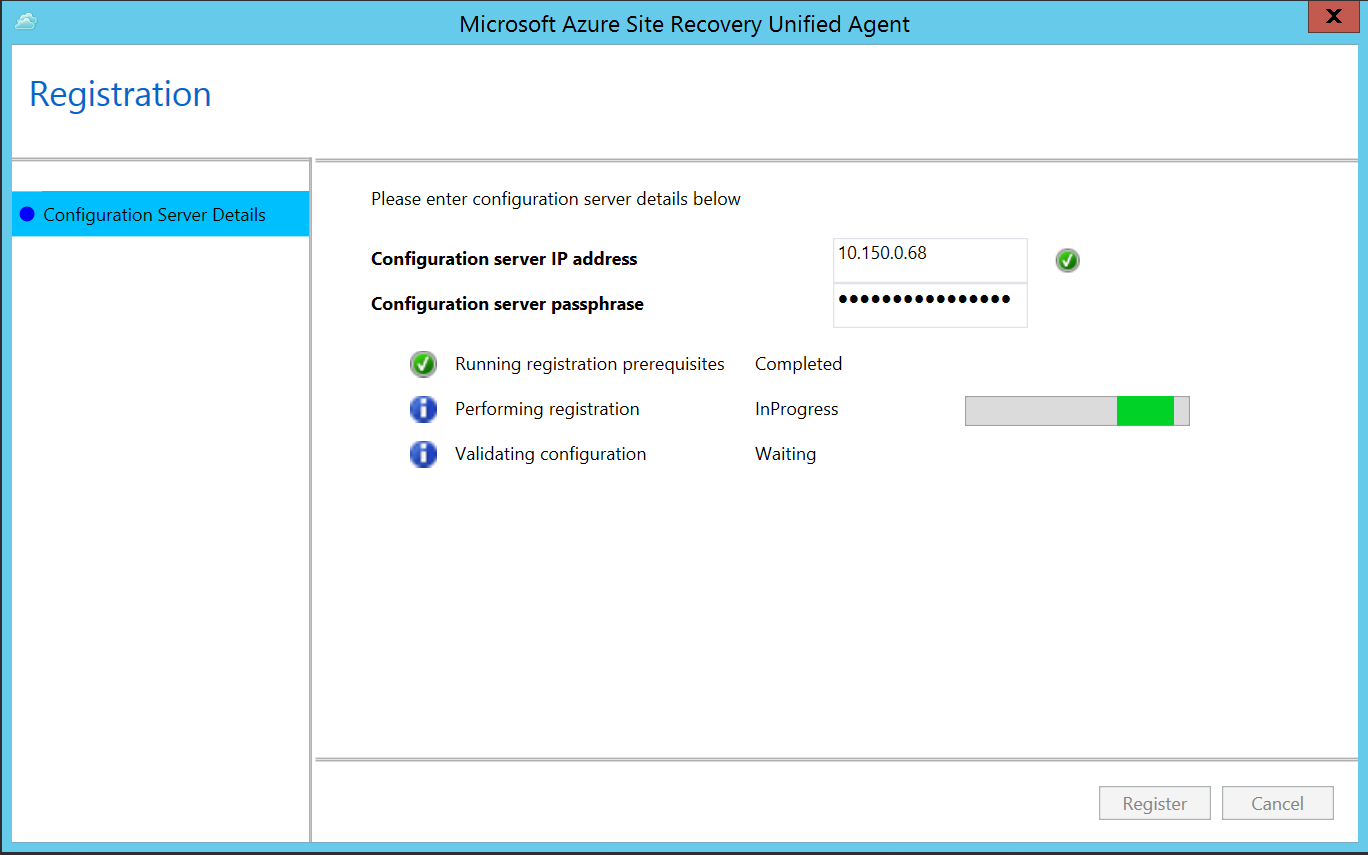This screenshot has width=1368, height=855.
Task: Focus the Configuration server passphrase field
Action: 930,305
